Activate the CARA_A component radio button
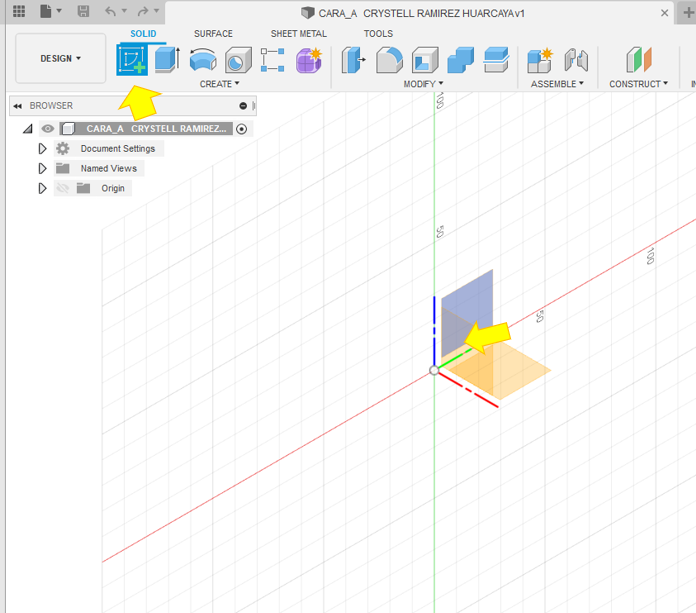 point(241,129)
